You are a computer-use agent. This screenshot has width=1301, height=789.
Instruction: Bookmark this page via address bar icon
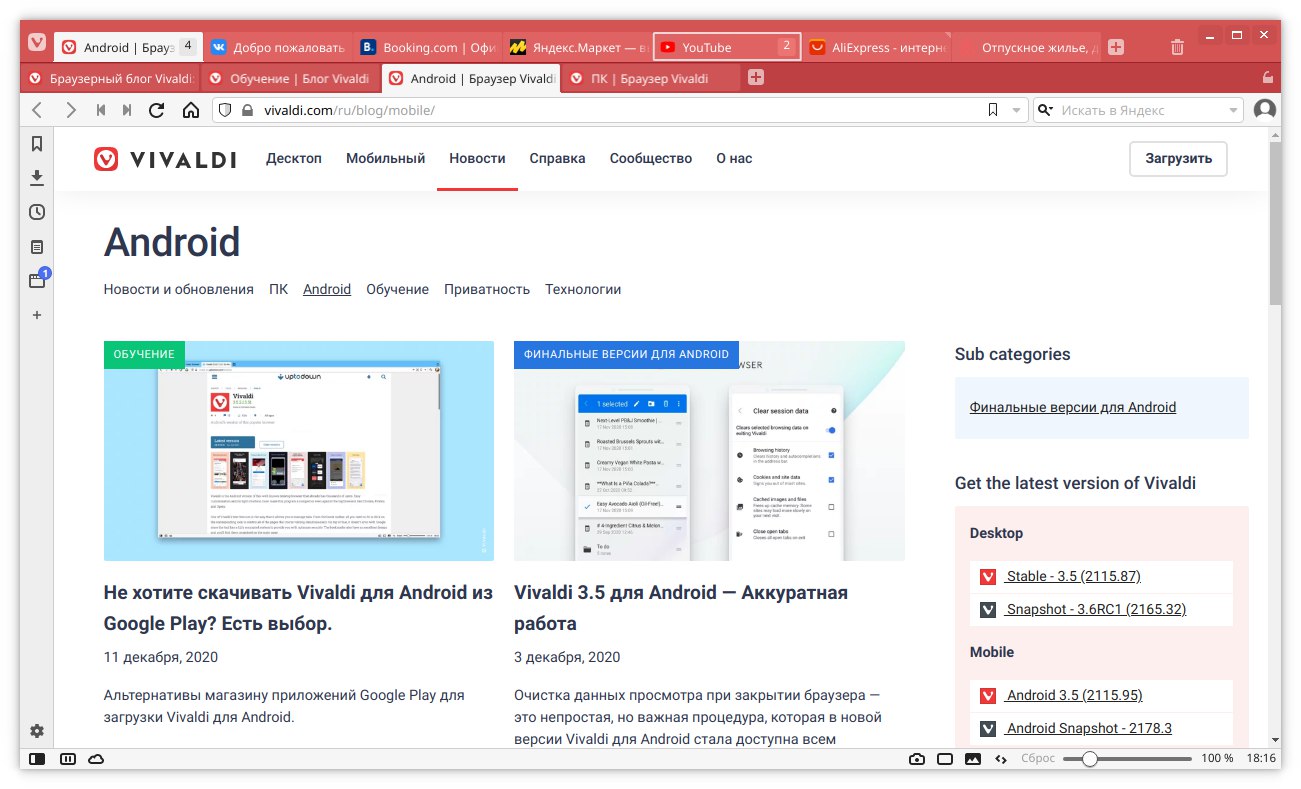tap(992, 110)
